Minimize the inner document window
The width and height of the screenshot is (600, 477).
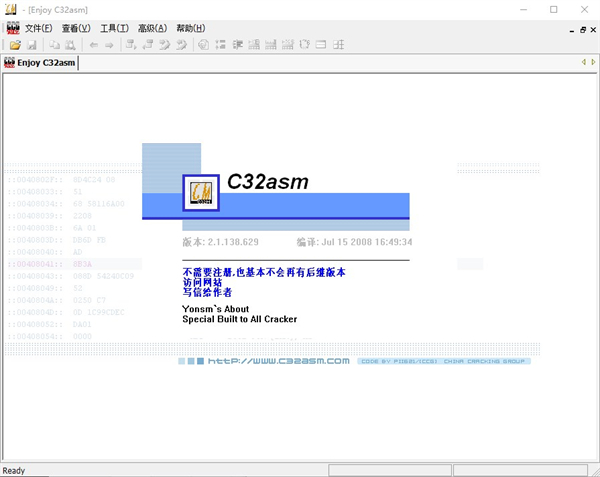coord(572,30)
